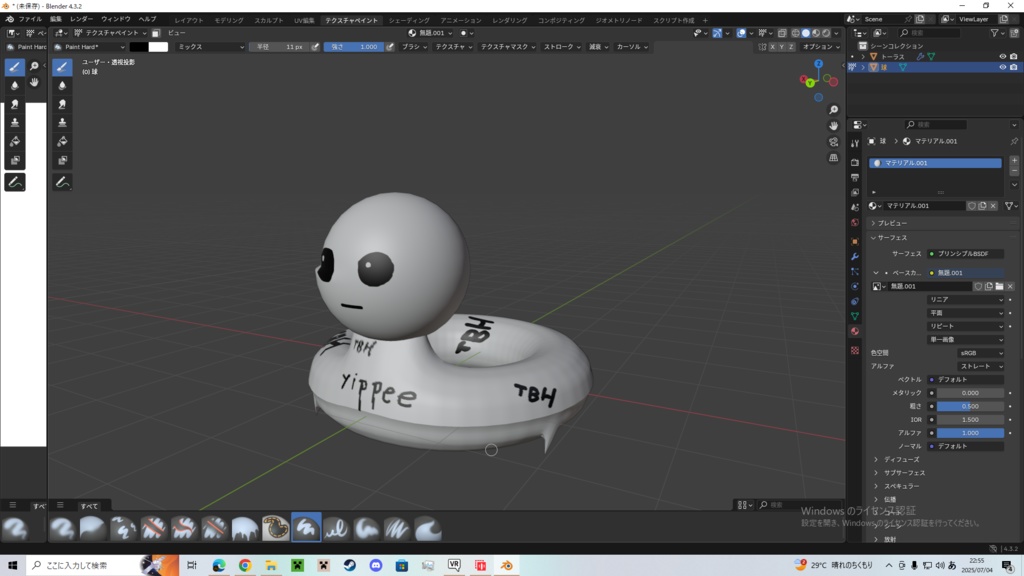Image resolution: width=1024 pixels, height=576 pixels.
Task: Toggle Y axis symmetry button
Action: click(x=782, y=47)
